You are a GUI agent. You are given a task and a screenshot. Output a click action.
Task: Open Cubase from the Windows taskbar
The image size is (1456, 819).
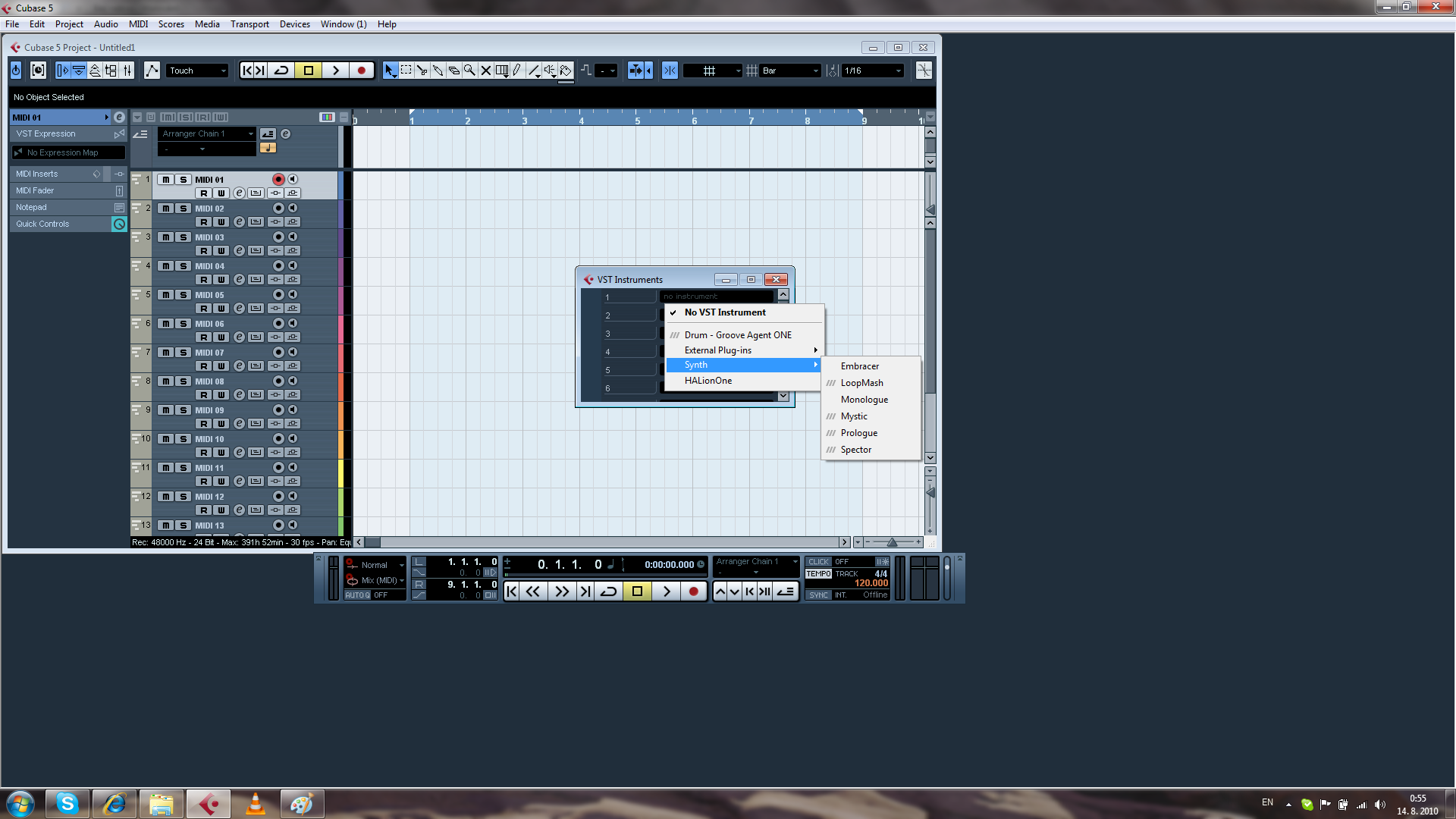point(209,803)
